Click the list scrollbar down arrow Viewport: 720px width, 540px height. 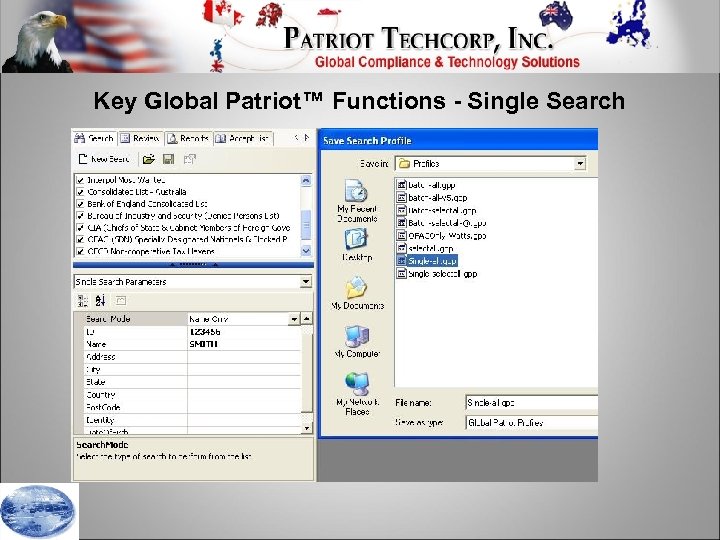(306, 251)
